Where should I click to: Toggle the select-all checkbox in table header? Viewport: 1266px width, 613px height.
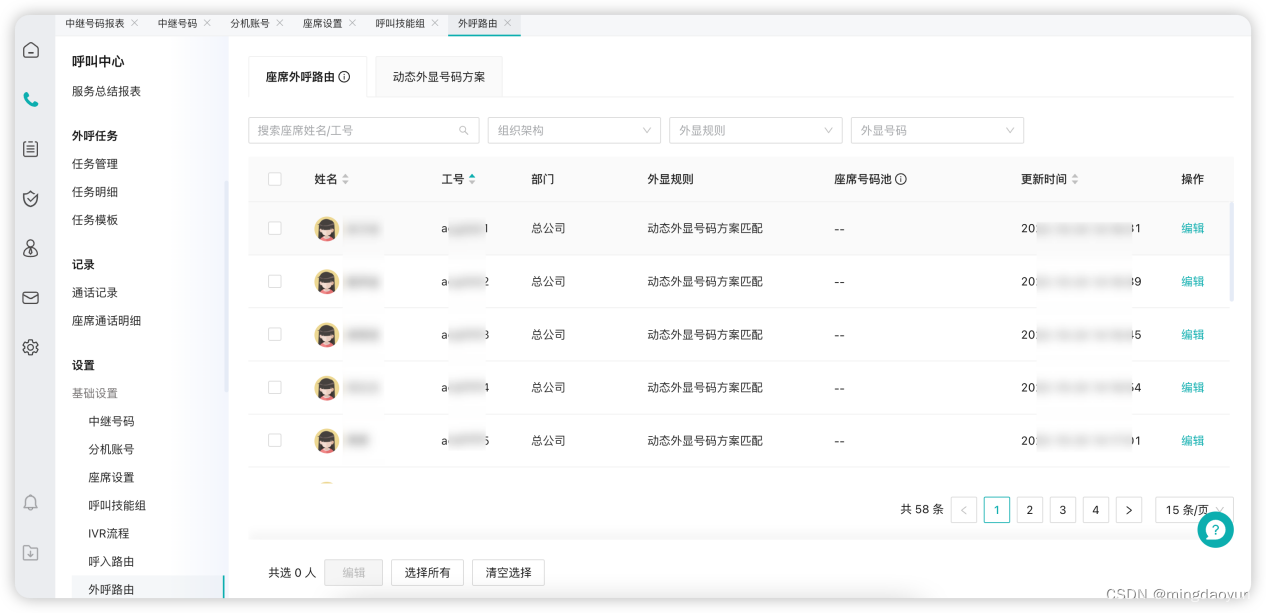pyautogui.click(x=277, y=179)
